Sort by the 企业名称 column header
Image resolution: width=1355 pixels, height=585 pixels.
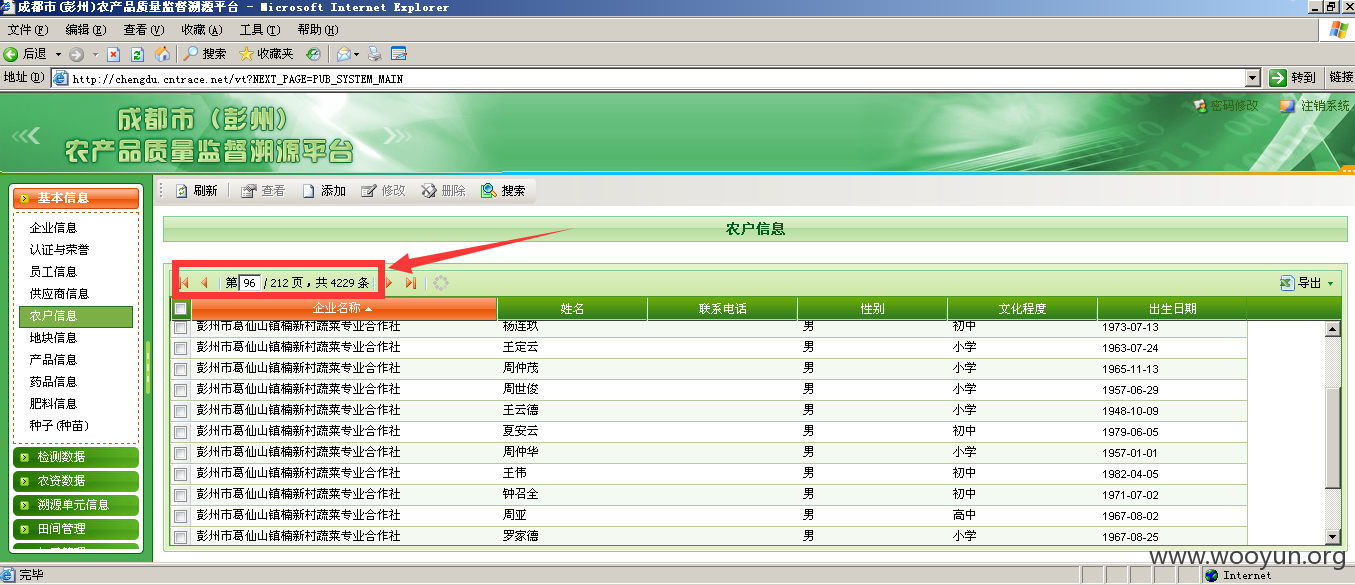pos(343,309)
